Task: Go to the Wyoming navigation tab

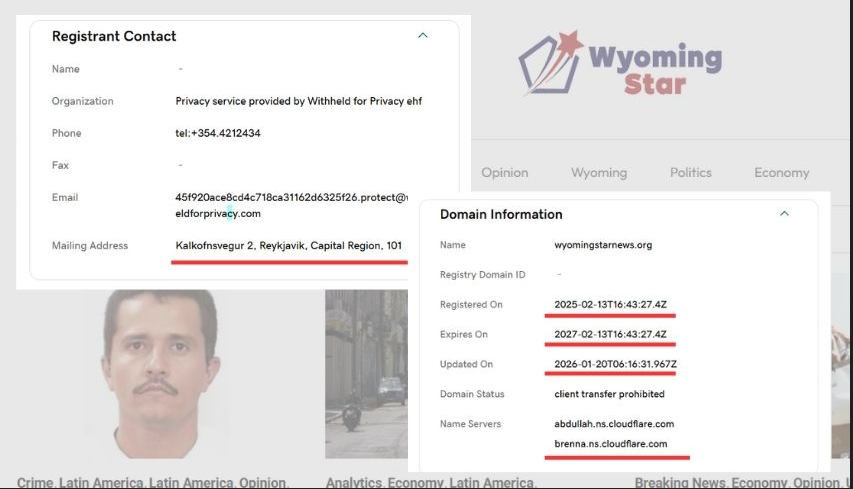Action: click(599, 173)
